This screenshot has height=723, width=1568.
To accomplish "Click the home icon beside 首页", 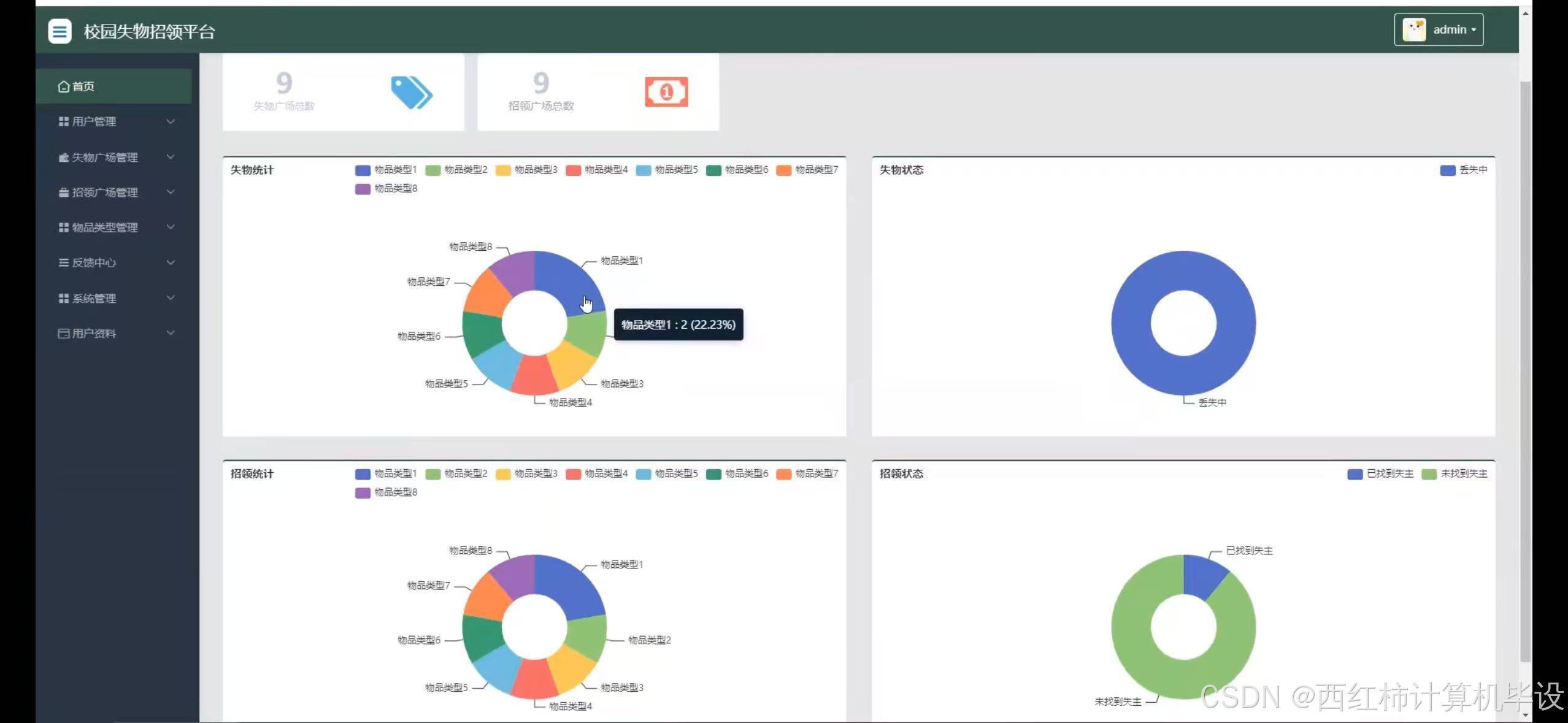I will [63, 86].
